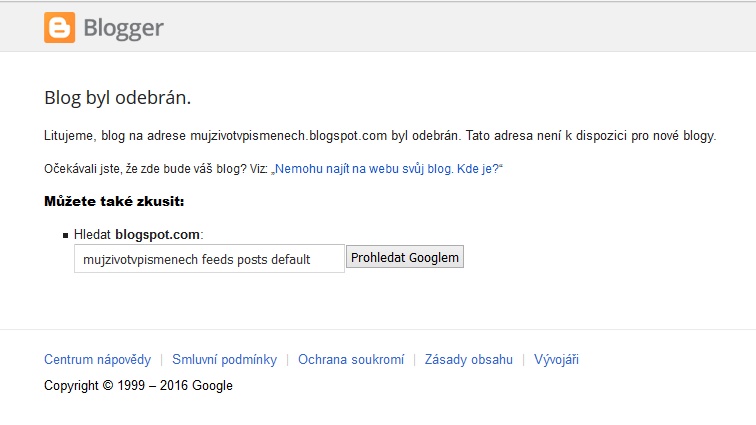756x425 pixels.
Task: Focus the blogspot search text field
Action: [209, 259]
